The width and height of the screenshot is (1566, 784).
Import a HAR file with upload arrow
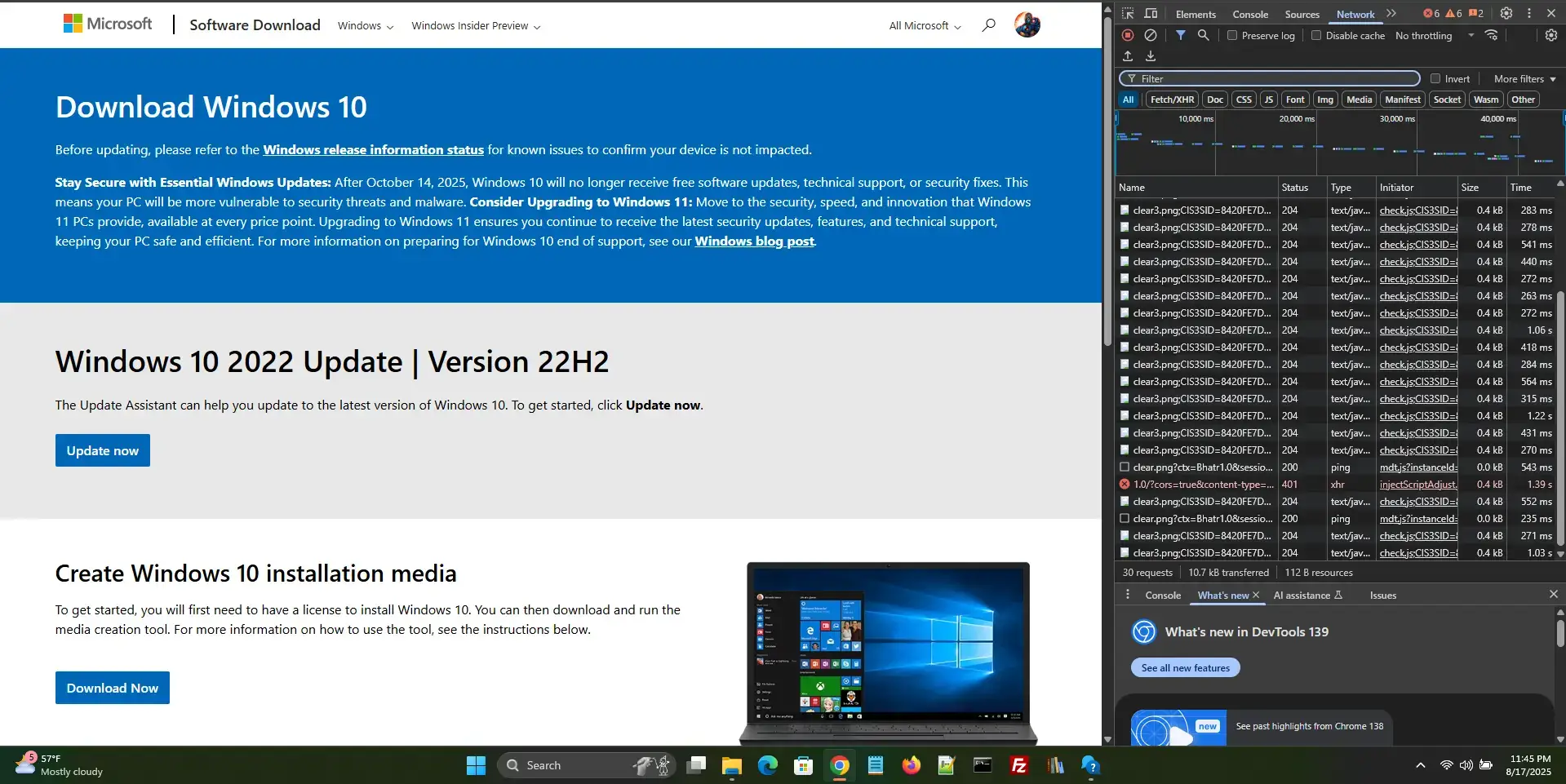(x=1128, y=56)
